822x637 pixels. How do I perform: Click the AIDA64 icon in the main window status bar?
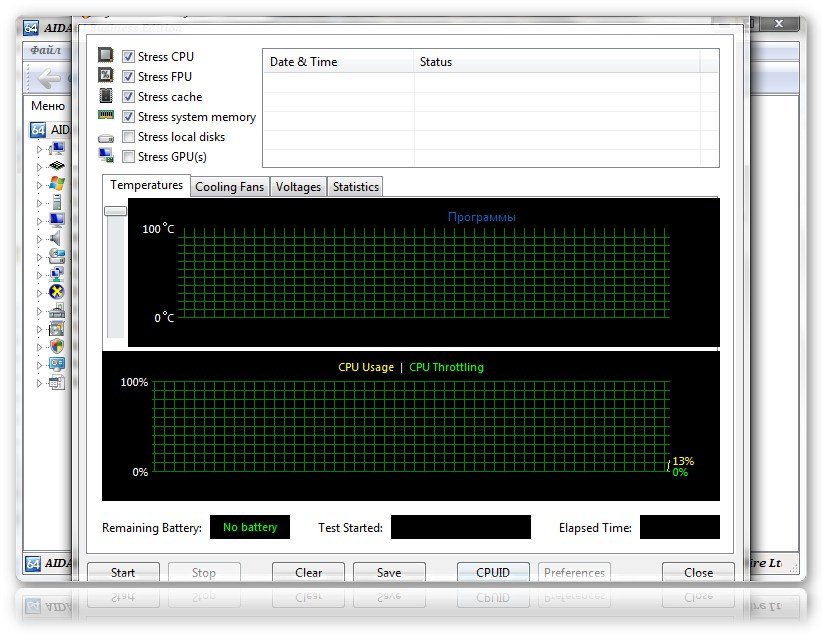[33, 564]
